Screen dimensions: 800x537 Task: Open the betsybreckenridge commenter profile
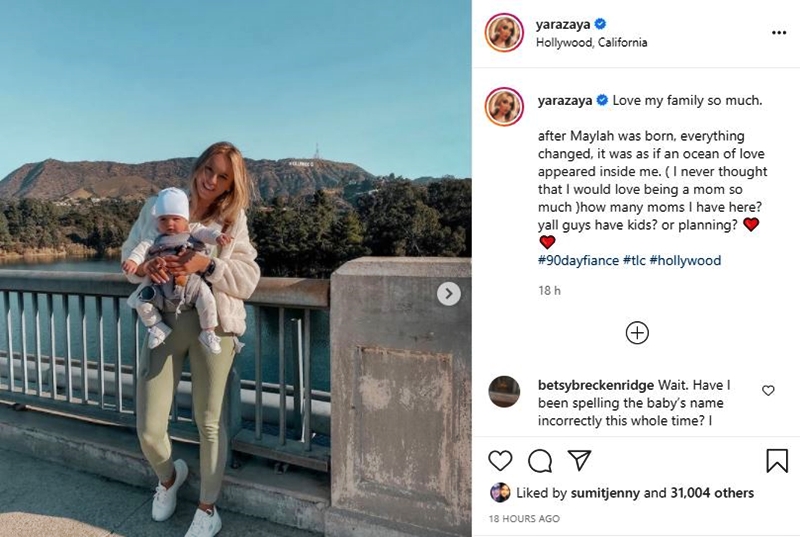595,385
